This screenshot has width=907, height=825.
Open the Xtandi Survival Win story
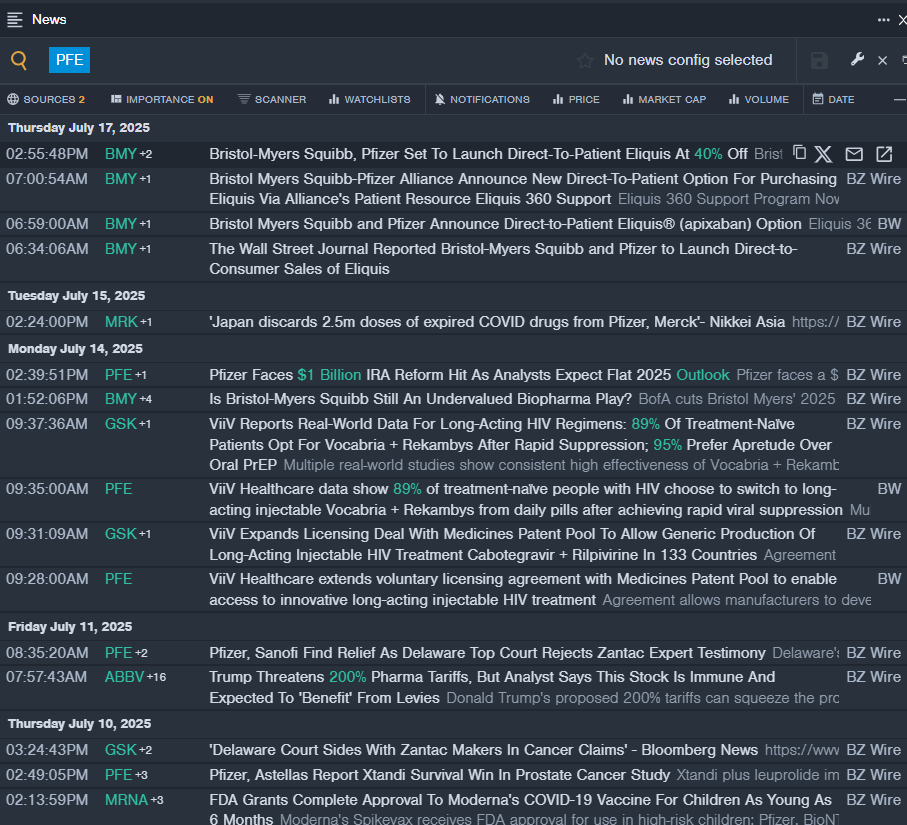440,775
